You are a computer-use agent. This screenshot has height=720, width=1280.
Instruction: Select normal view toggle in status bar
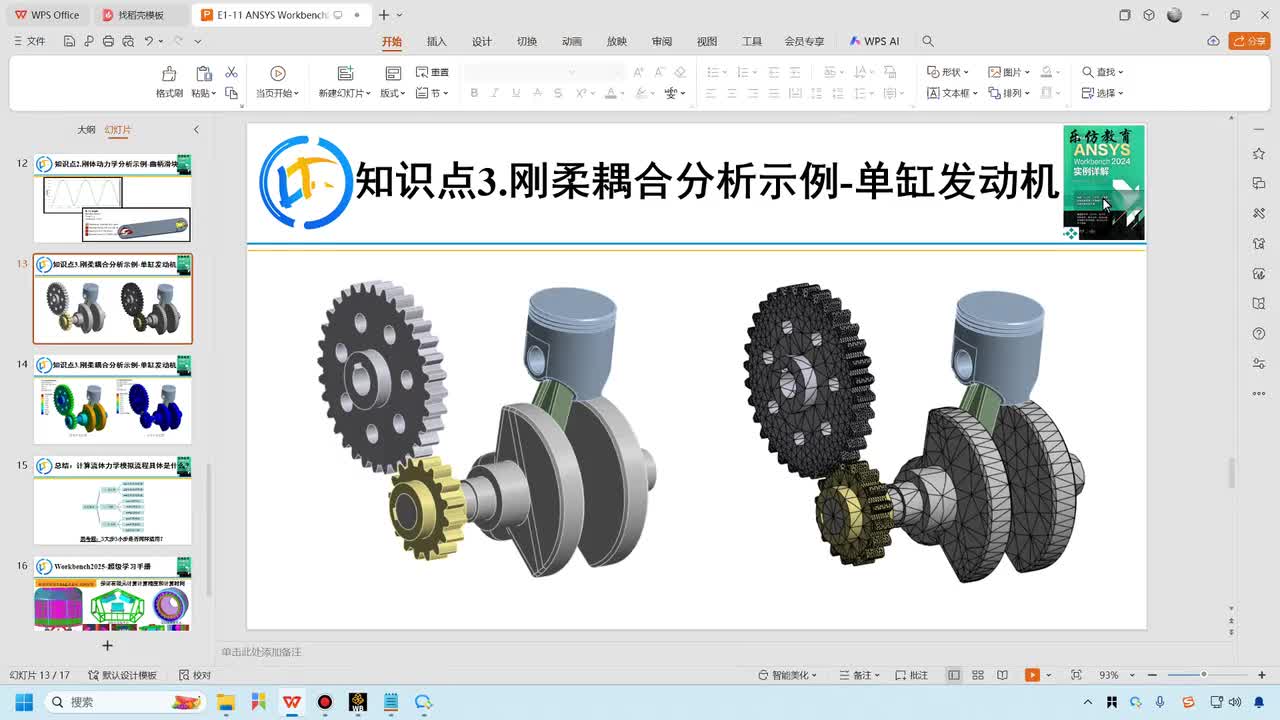pyautogui.click(x=954, y=675)
